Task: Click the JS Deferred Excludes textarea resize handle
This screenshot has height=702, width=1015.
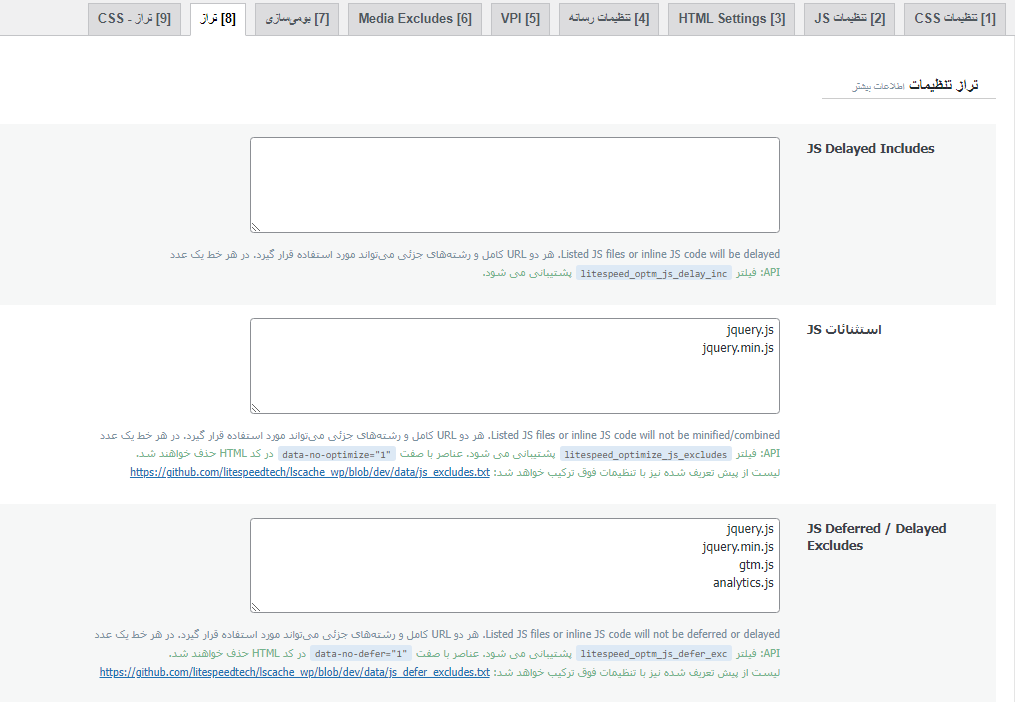Action: tap(255, 607)
